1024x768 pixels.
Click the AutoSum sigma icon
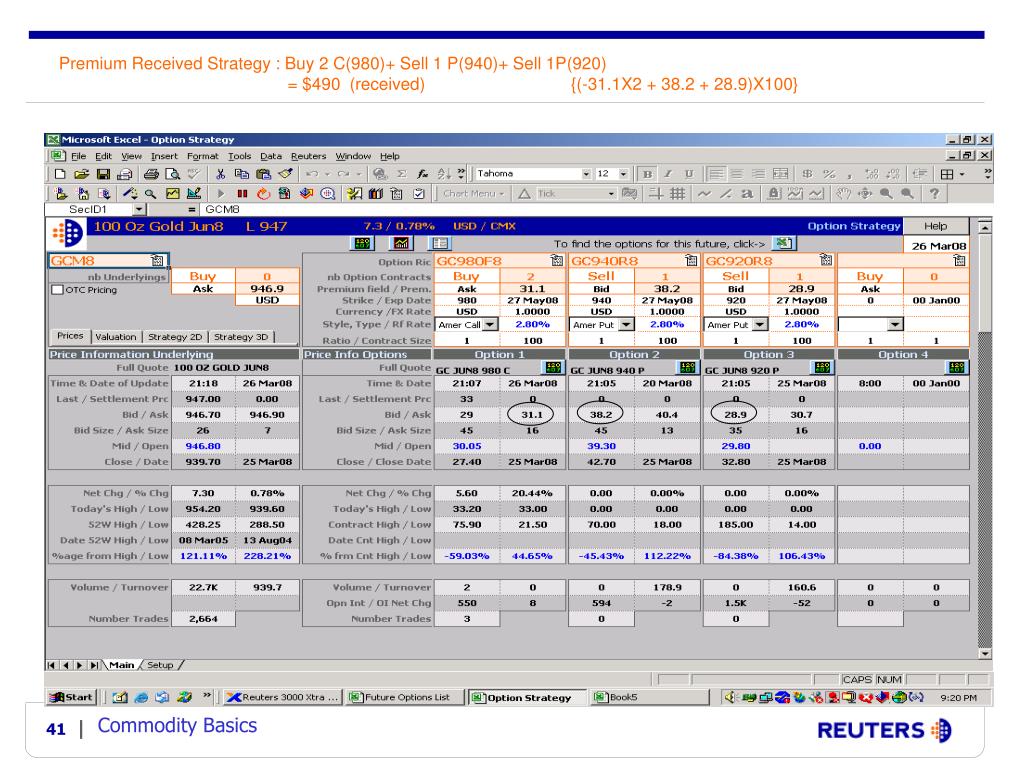click(x=402, y=174)
